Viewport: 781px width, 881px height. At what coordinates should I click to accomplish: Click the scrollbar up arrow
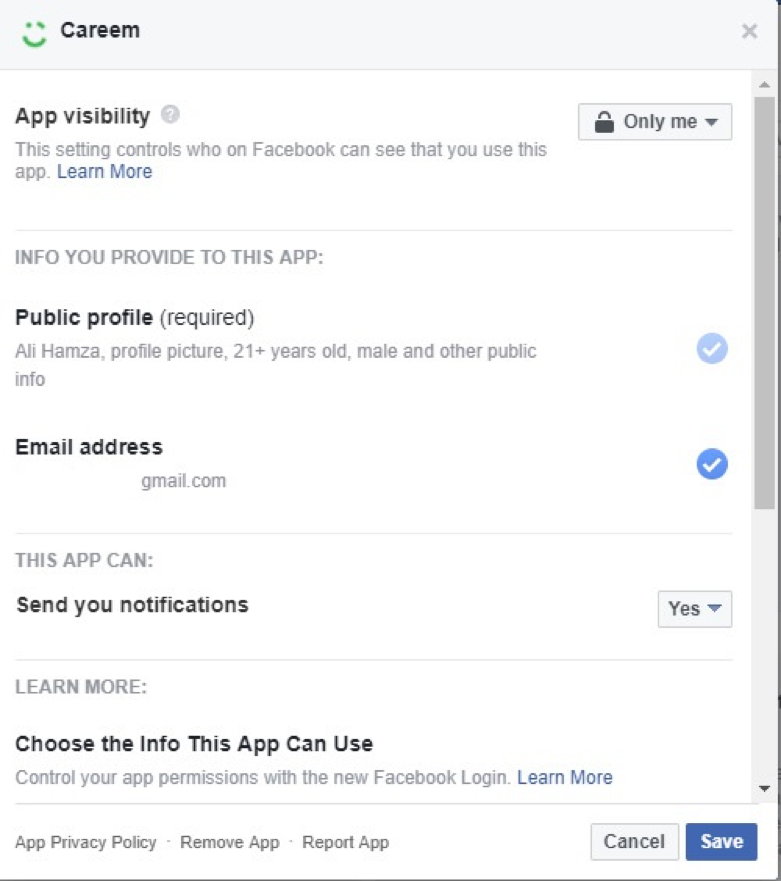point(765,84)
